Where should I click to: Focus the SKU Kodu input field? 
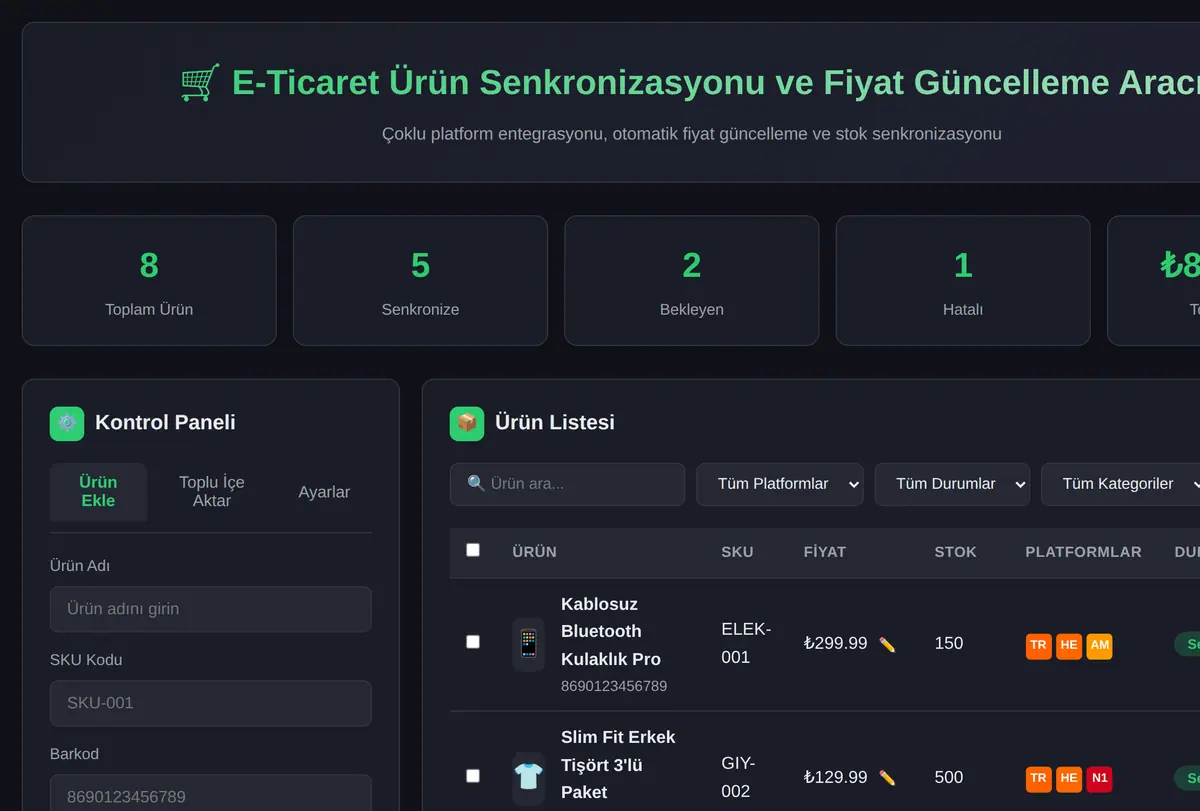coord(211,703)
